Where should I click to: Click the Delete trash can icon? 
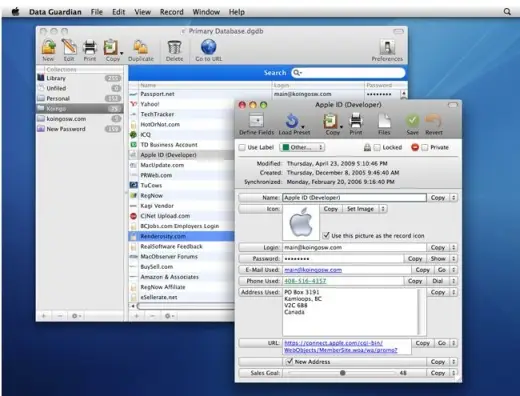(x=174, y=47)
